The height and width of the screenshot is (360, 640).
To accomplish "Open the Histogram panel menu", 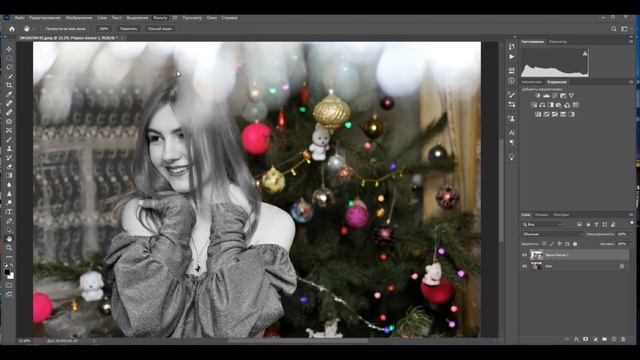I will click(631, 42).
